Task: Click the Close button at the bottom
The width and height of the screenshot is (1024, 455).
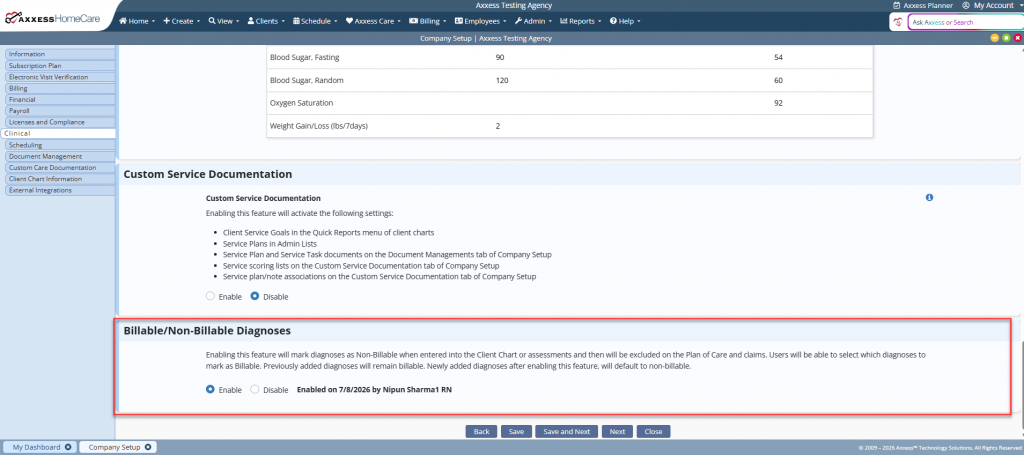Action: tap(653, 431)
